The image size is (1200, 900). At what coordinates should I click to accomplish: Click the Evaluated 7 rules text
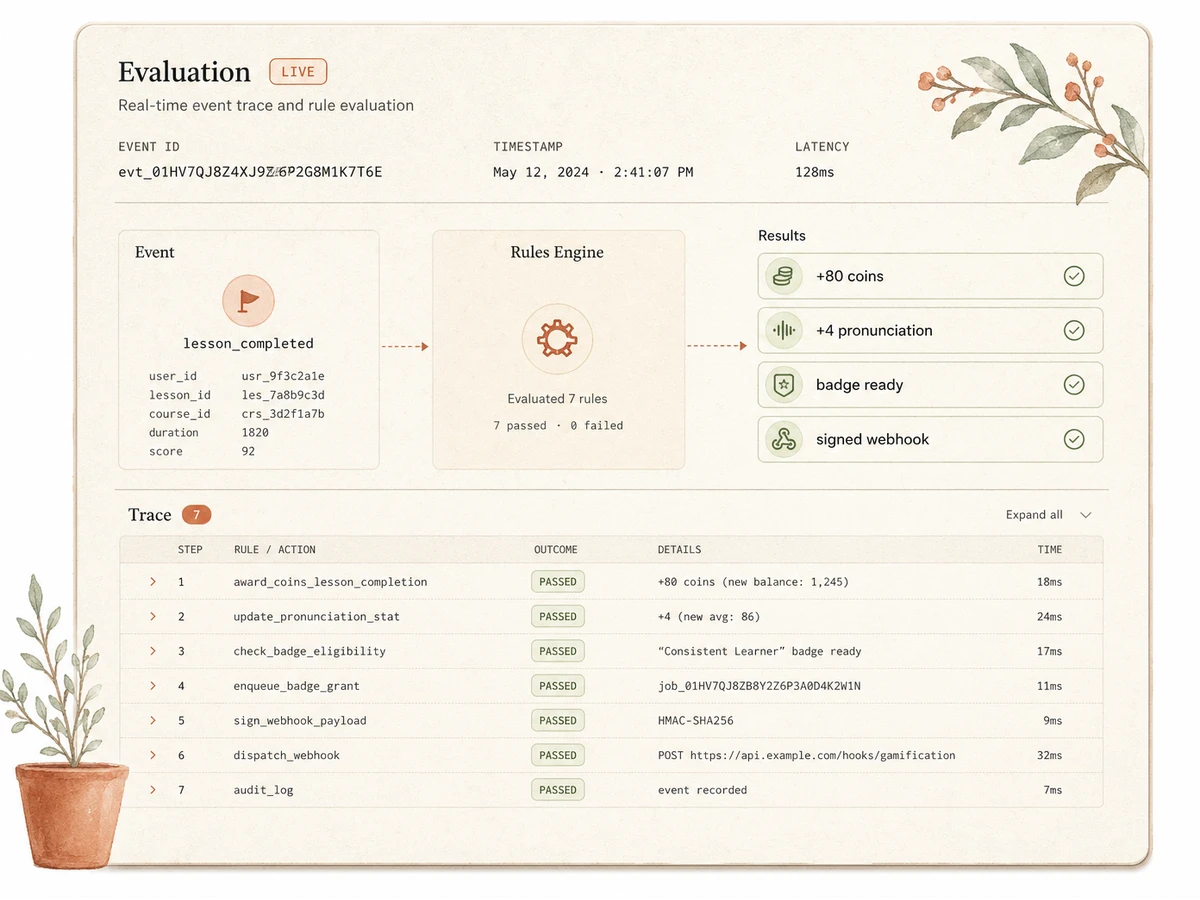[x=557, y=399]
